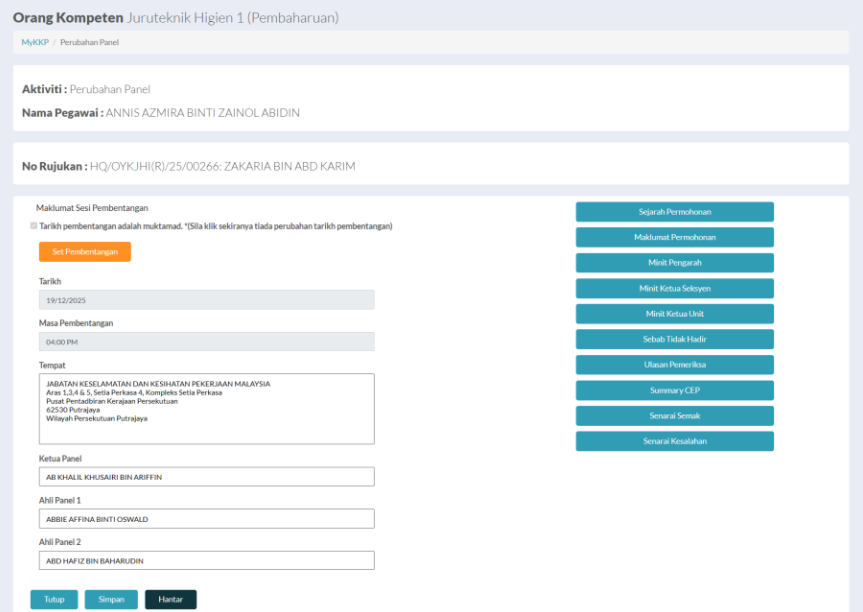Click the name ANNIS AZMIRA BINTI ZAINOL ABIDIN
The height and width of the screenshot is (612, 863).
tap(203, 113)
